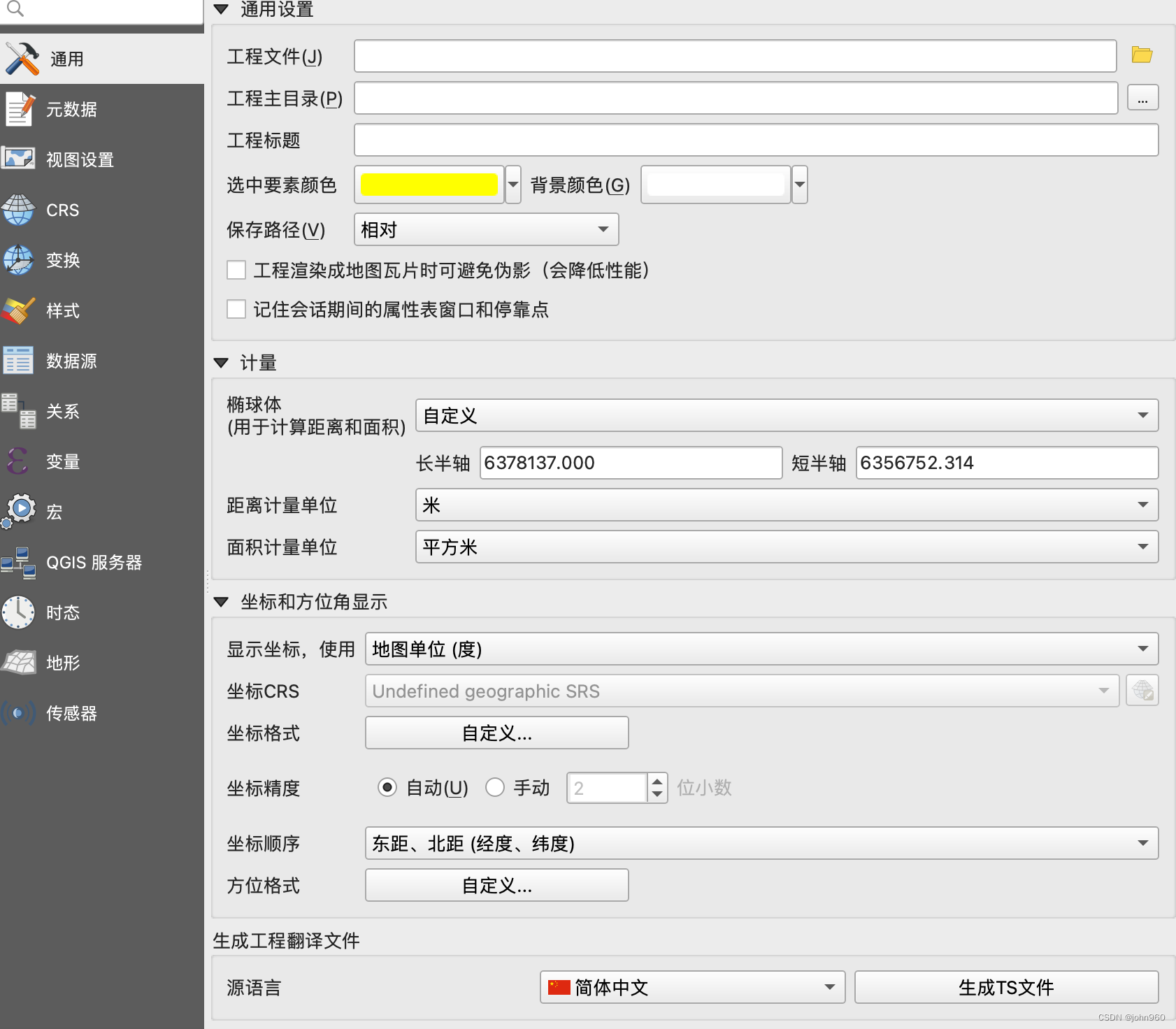Select the 自动(U) precision radio button
Screen dimensions: 1176x1029
tap(387, 788)
